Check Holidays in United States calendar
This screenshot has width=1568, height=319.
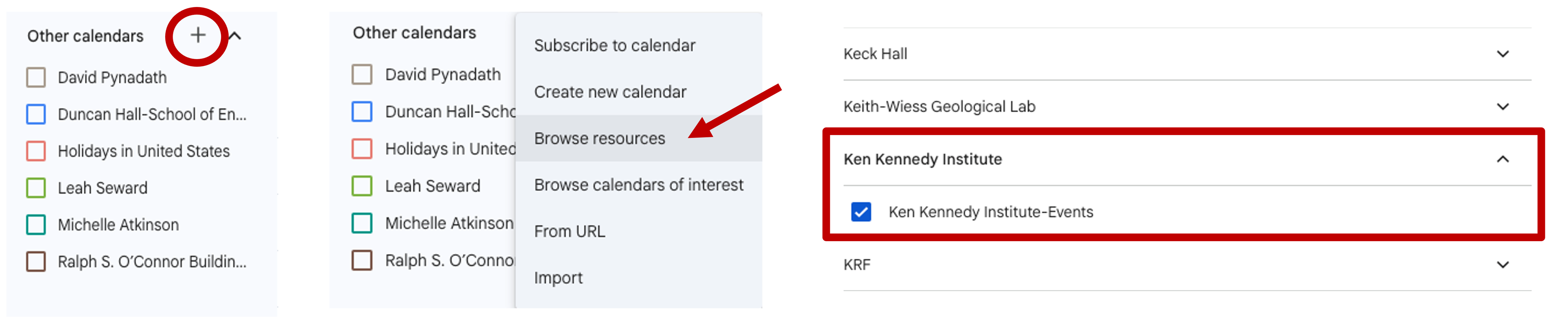click(36, 151)
